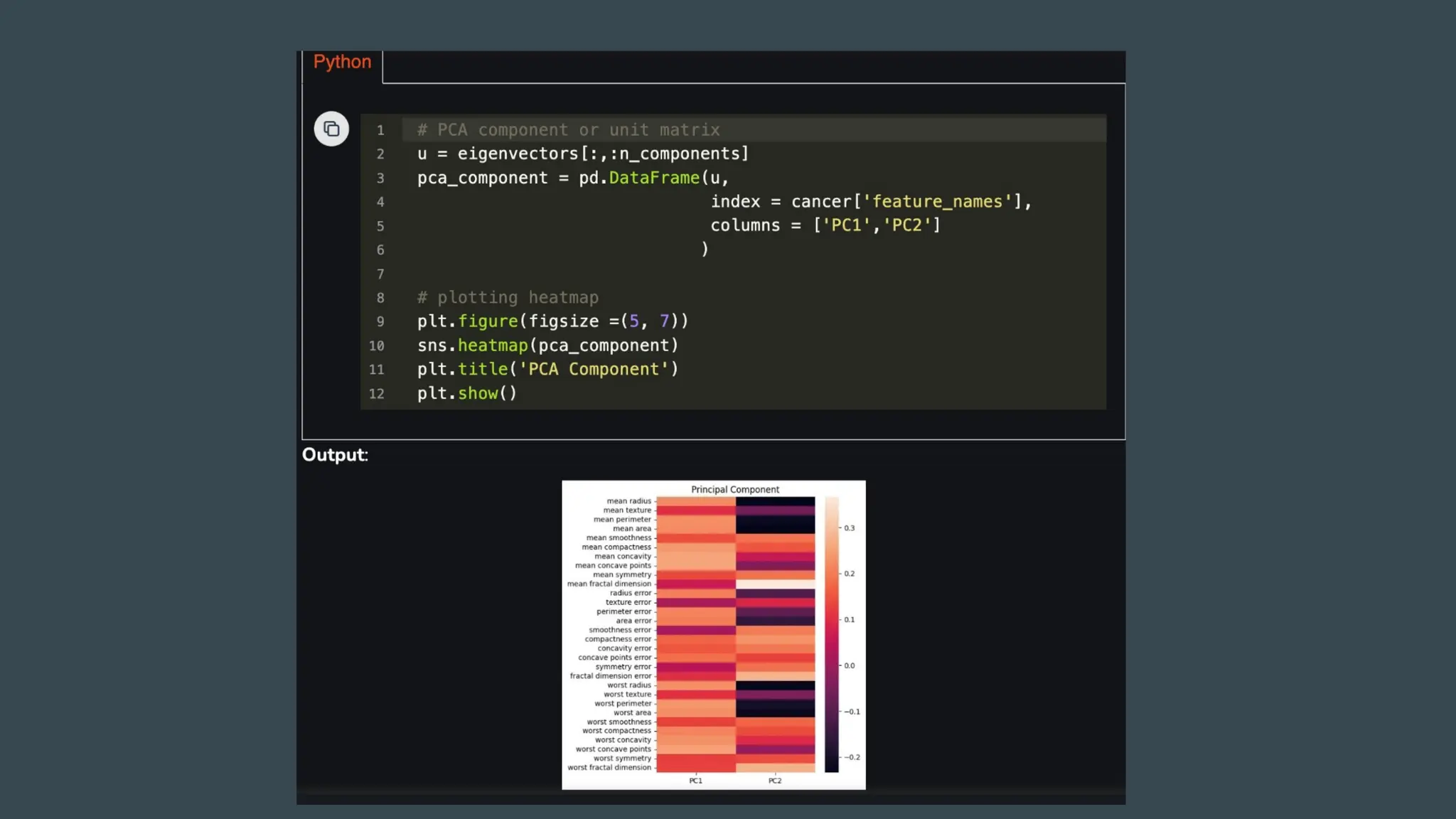Click the PC2 axis label on heatmap
1456x819 pixels.
point(774,781)
